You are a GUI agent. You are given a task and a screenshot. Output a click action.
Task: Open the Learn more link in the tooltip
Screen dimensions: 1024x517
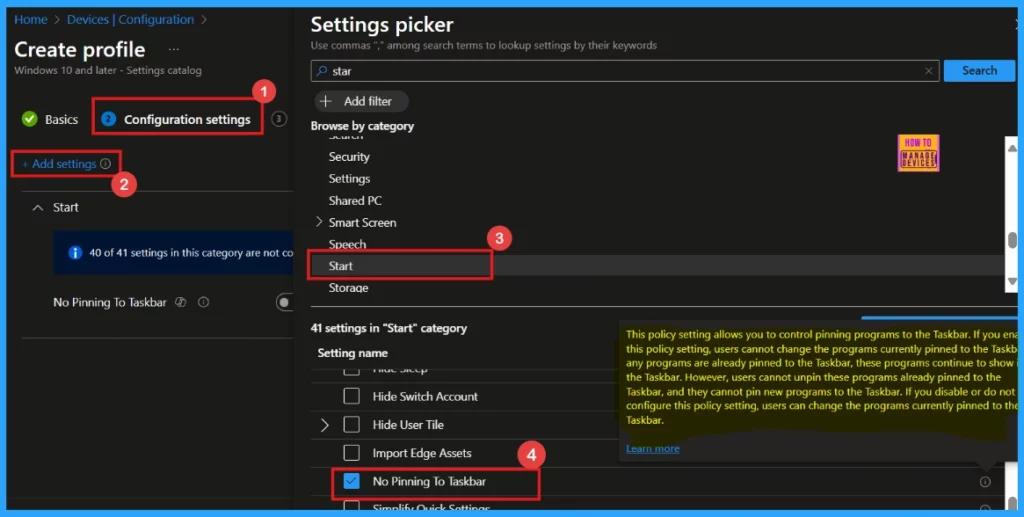pos(652,448)
